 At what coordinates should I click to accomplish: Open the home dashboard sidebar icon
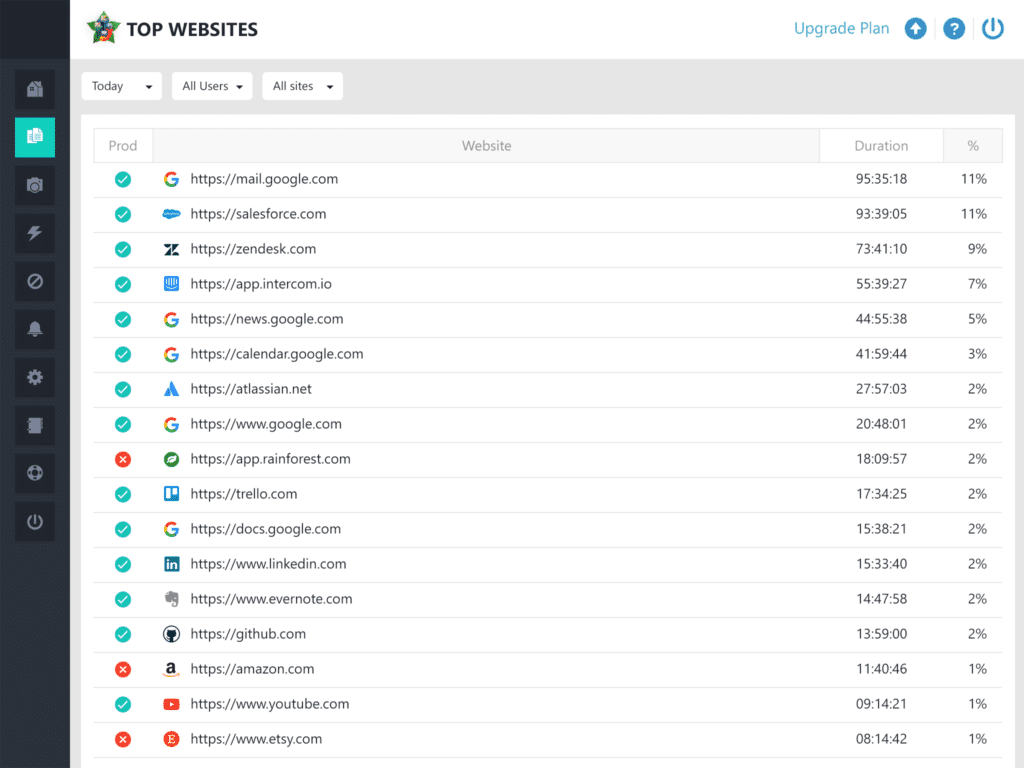pos(35,90)
